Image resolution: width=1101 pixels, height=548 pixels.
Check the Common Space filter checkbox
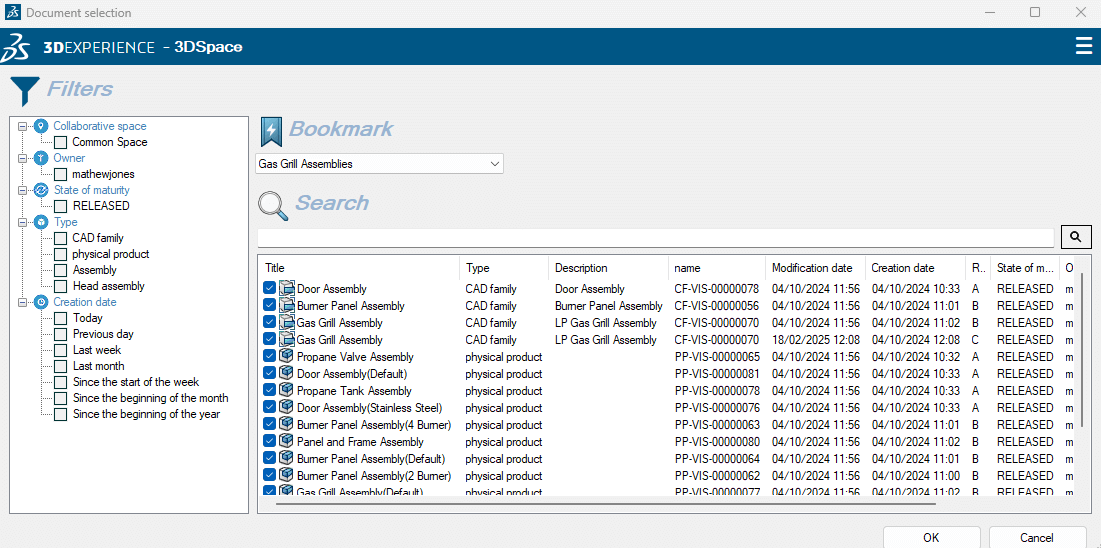click(x=61, y=143)
